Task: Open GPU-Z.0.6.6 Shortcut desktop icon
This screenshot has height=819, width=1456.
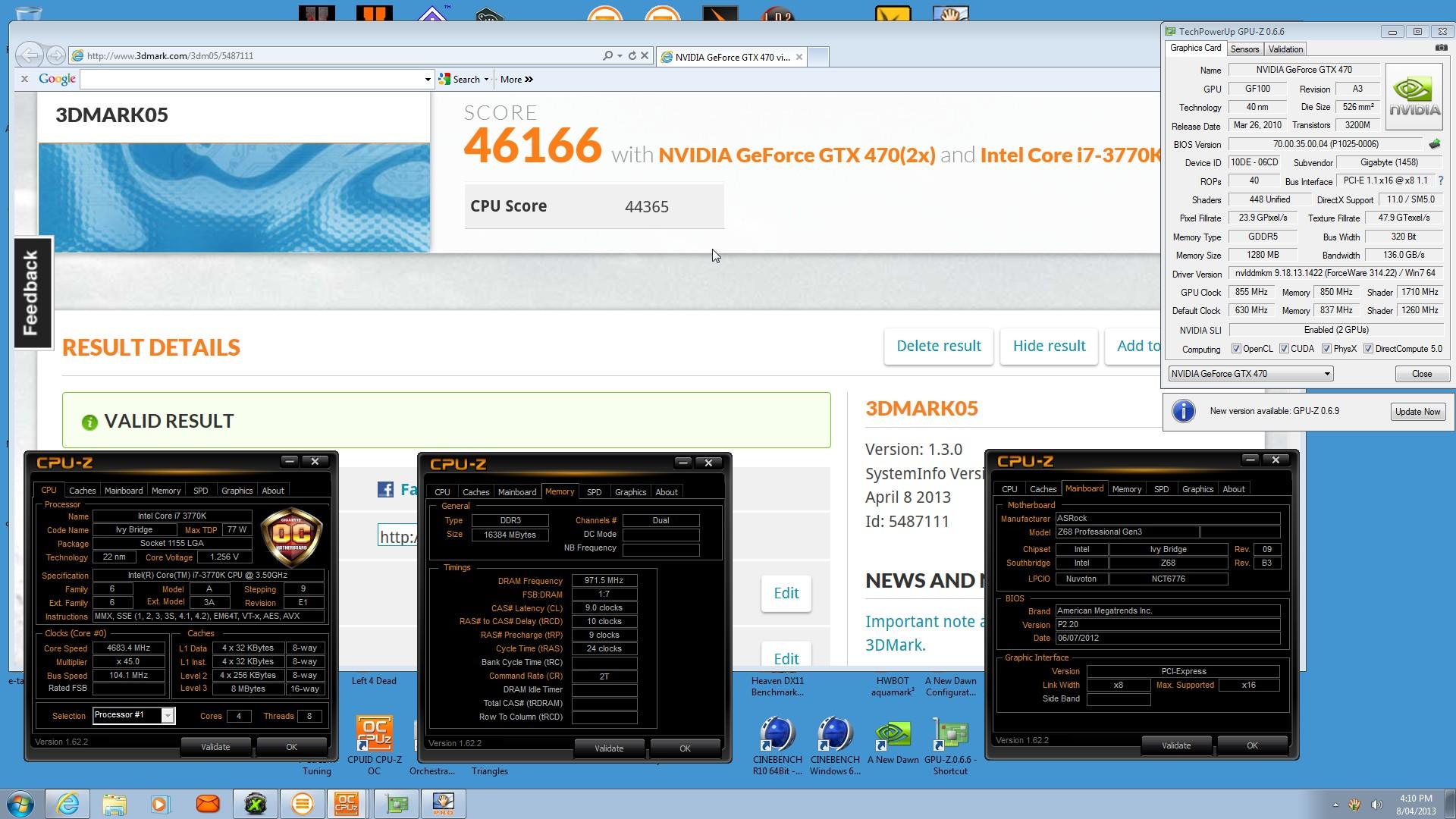Action: (950, 745)
